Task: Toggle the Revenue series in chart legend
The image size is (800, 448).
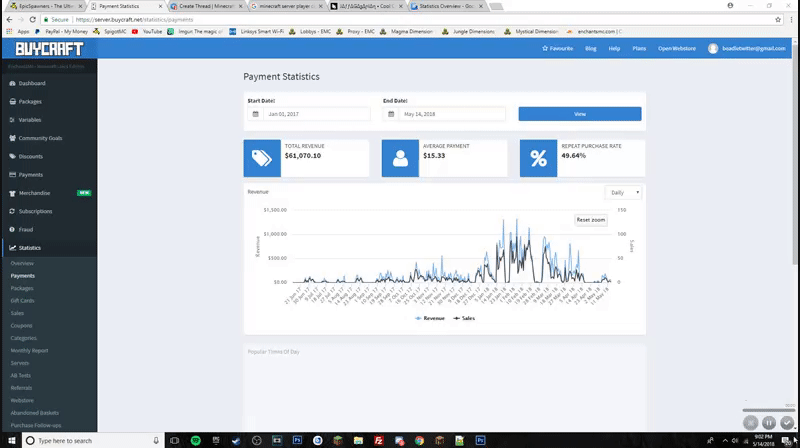Action: (430, 318)
